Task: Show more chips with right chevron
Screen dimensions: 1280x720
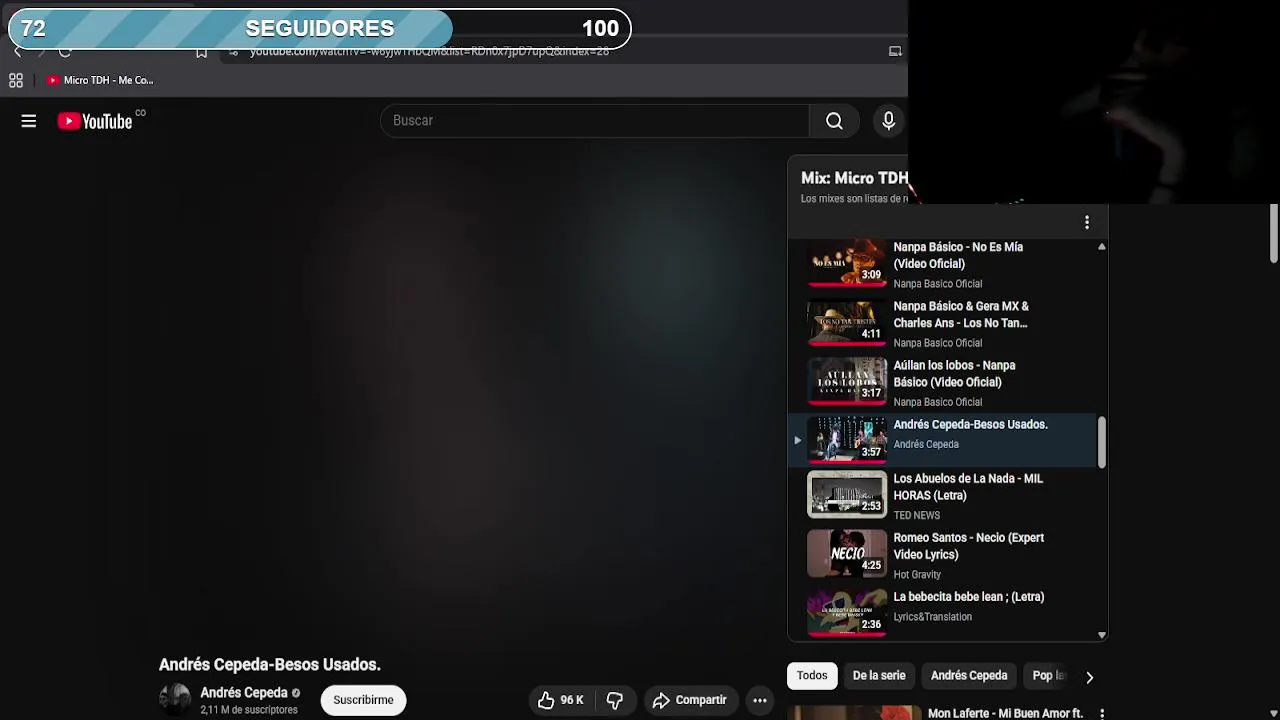Action: click(x=1089, y=677)
